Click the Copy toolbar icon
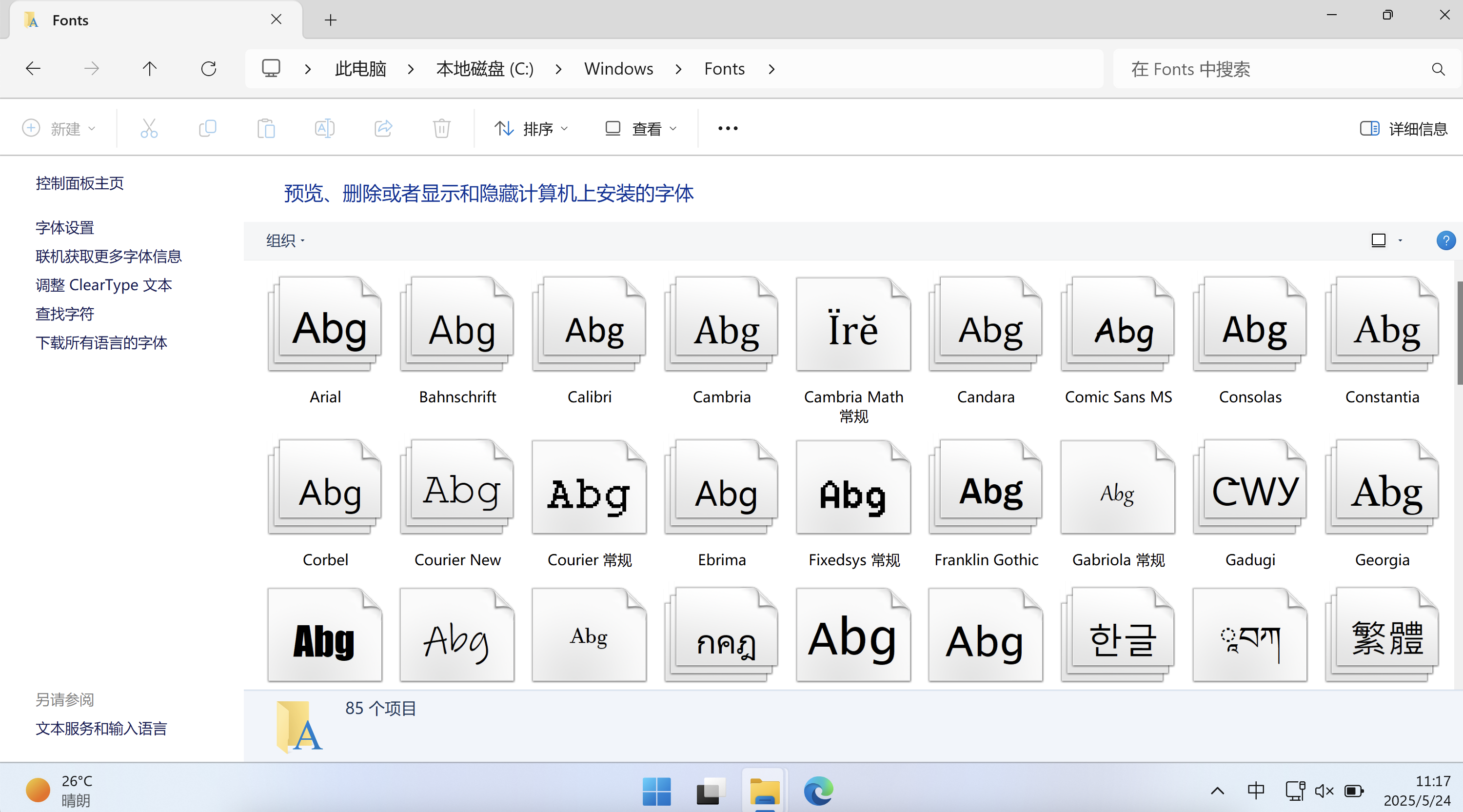The width and height of the screenshot is (1463, 812). point(208,128)
